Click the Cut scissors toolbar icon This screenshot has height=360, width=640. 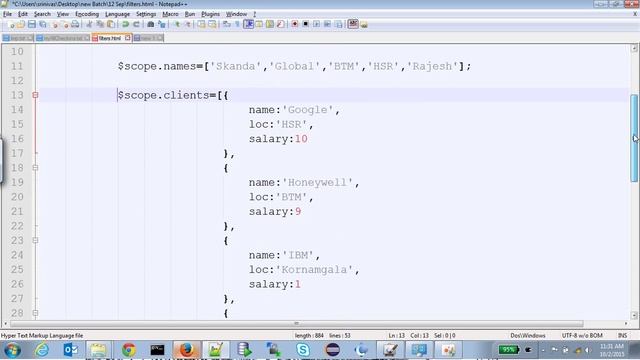pyautogui.click(x=89, y=24)
